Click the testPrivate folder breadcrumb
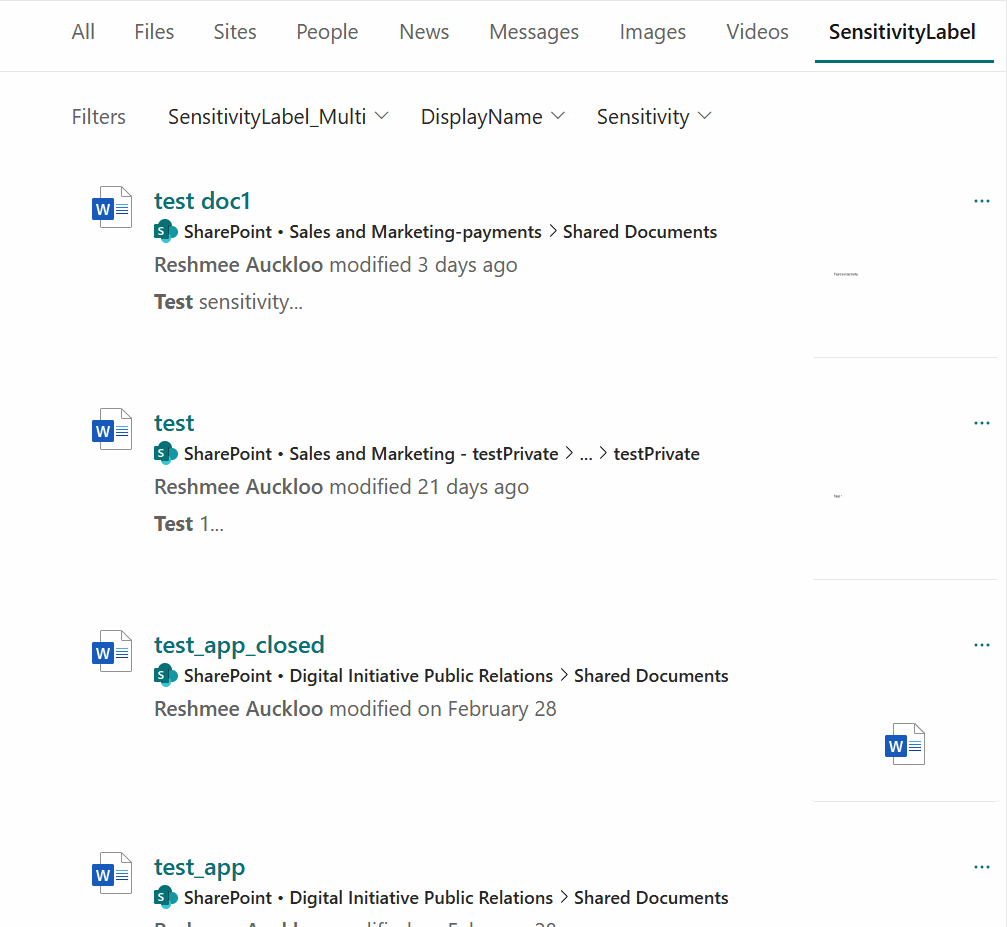1007x927 pixels. tap(656, 454)
